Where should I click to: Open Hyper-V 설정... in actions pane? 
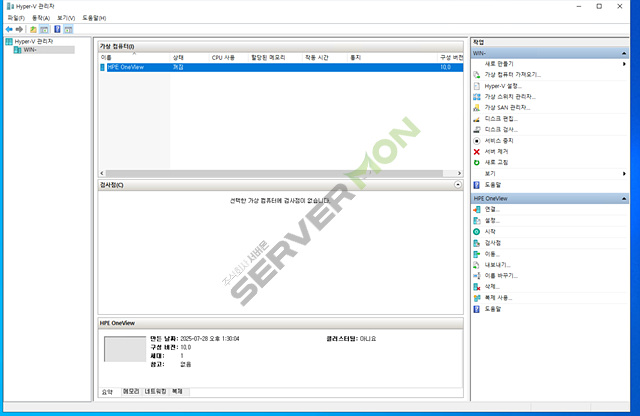coord(503,86)
